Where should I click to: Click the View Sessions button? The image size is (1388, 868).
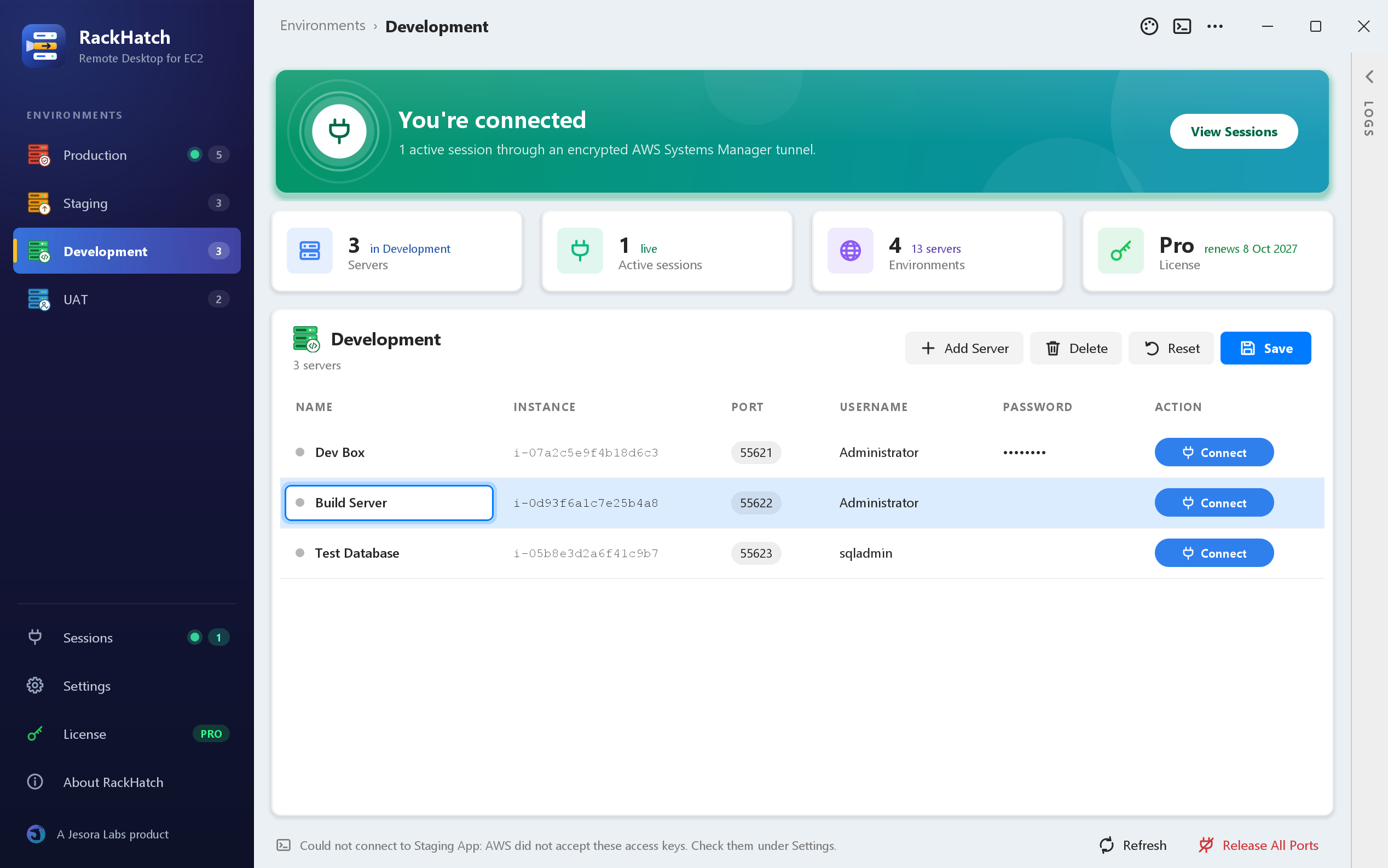1234,131
